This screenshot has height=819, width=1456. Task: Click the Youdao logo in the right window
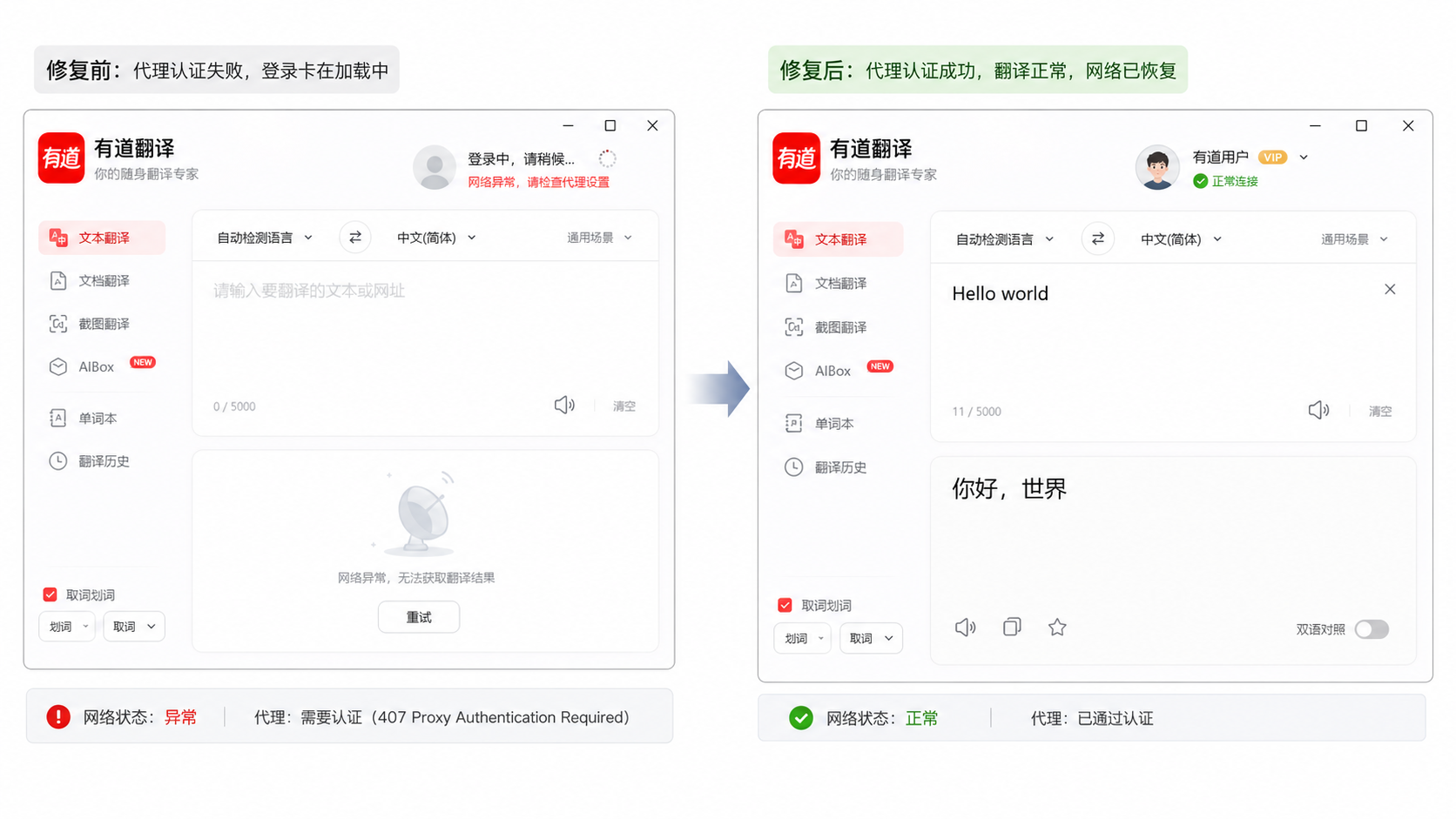click(x=796, y=158)
